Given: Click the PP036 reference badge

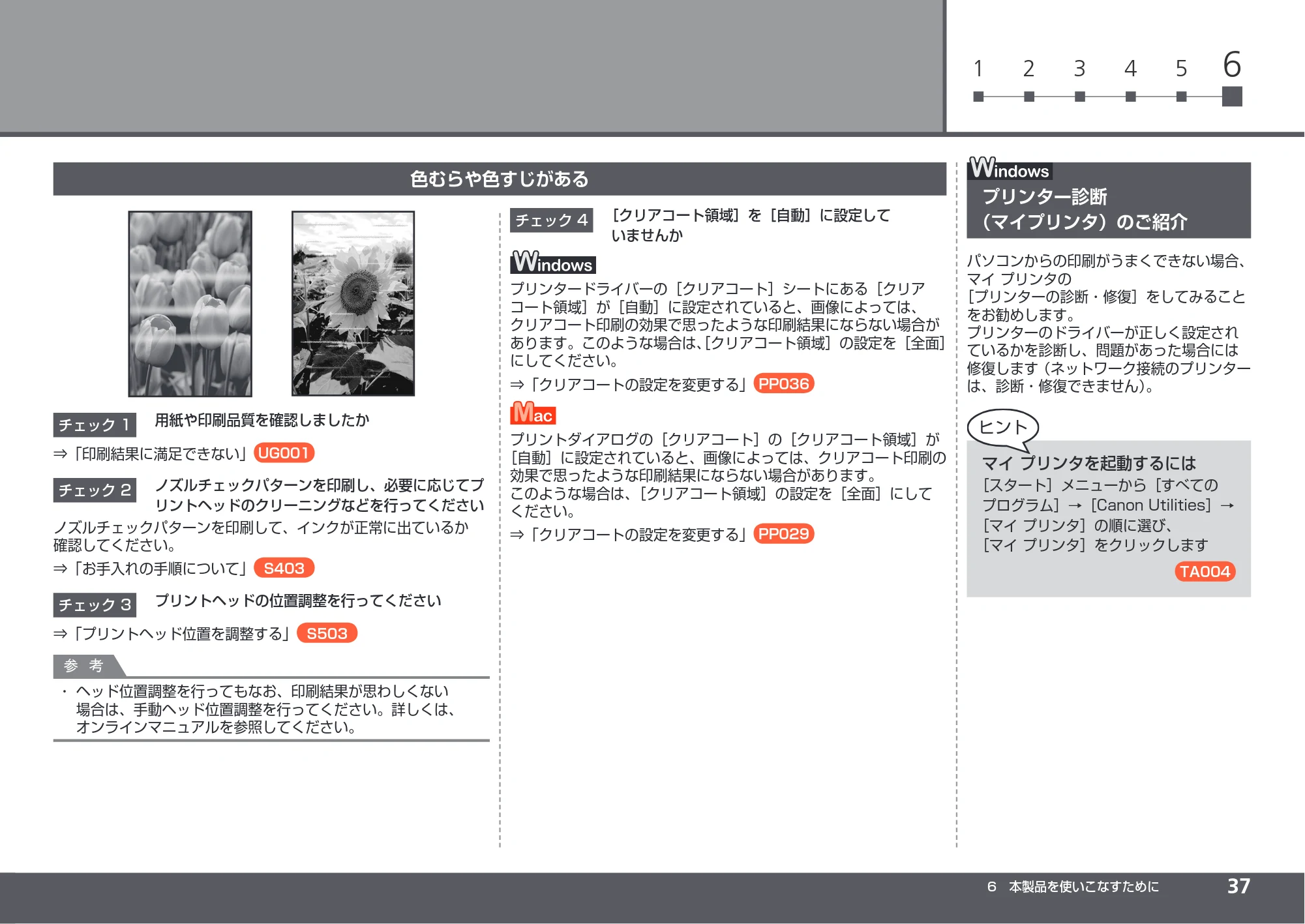Looking at the screenshot, I should click(x=783, y=383).
